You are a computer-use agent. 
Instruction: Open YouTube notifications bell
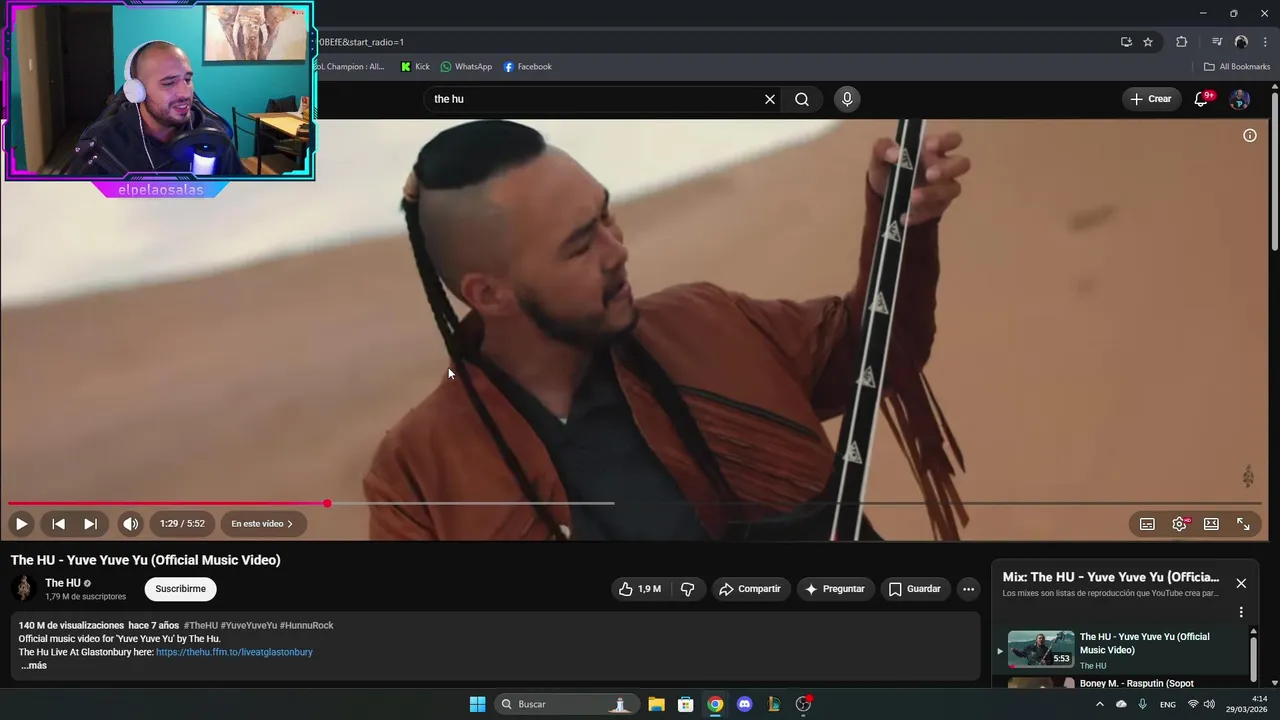[x=1202, y=99]
